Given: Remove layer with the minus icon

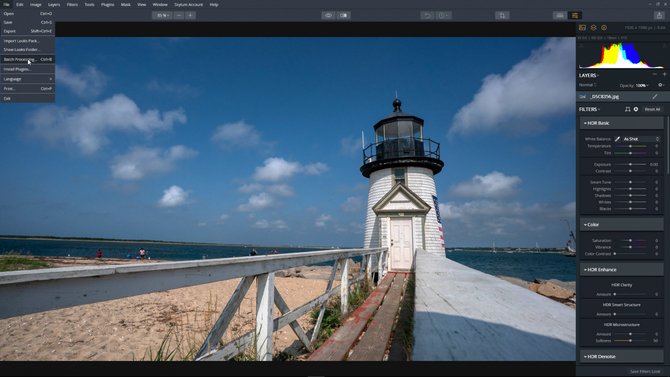Looking at the screenshot, I should click(x=655, y=74).
